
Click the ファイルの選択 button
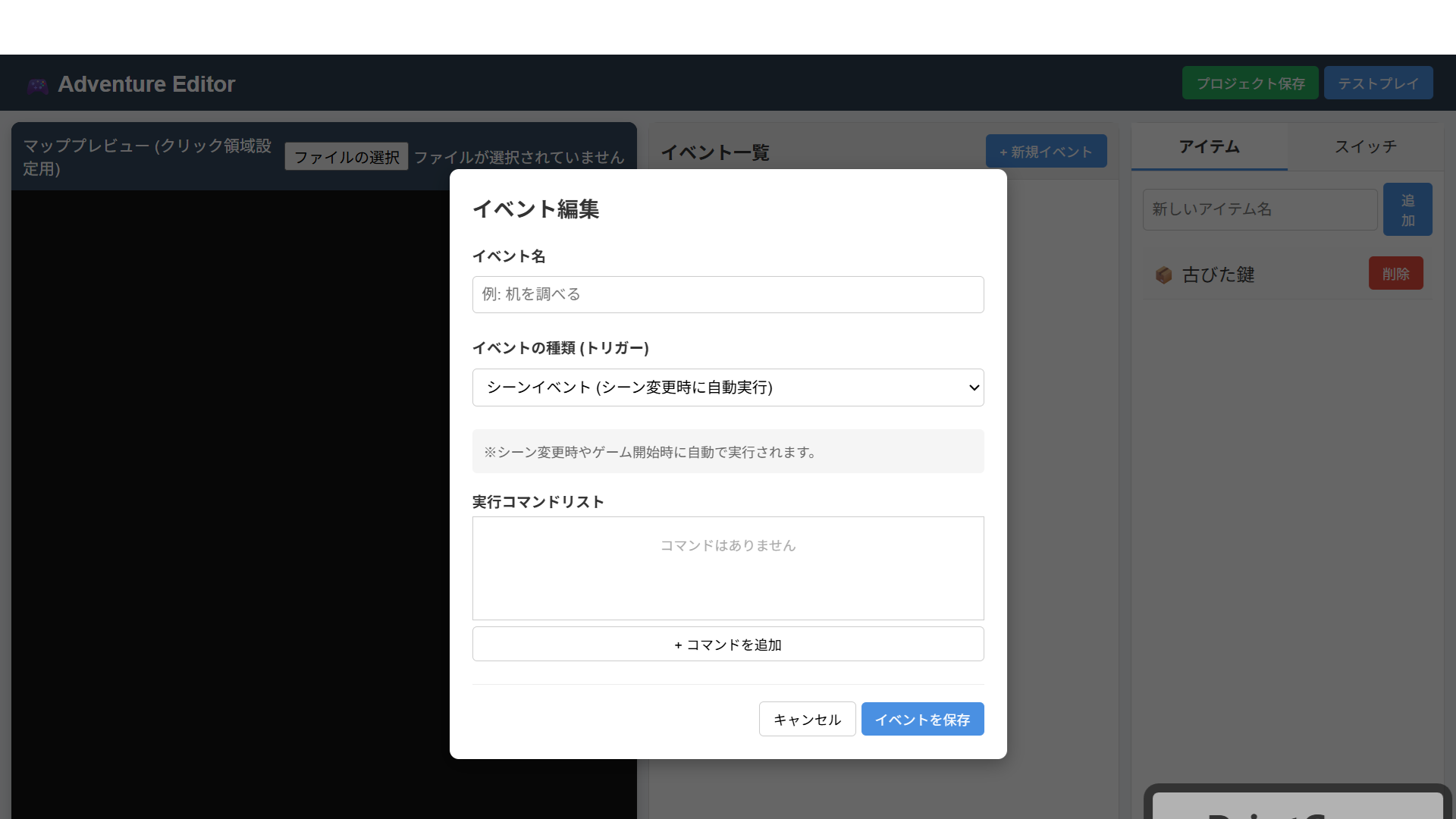[x=347, y=157]
